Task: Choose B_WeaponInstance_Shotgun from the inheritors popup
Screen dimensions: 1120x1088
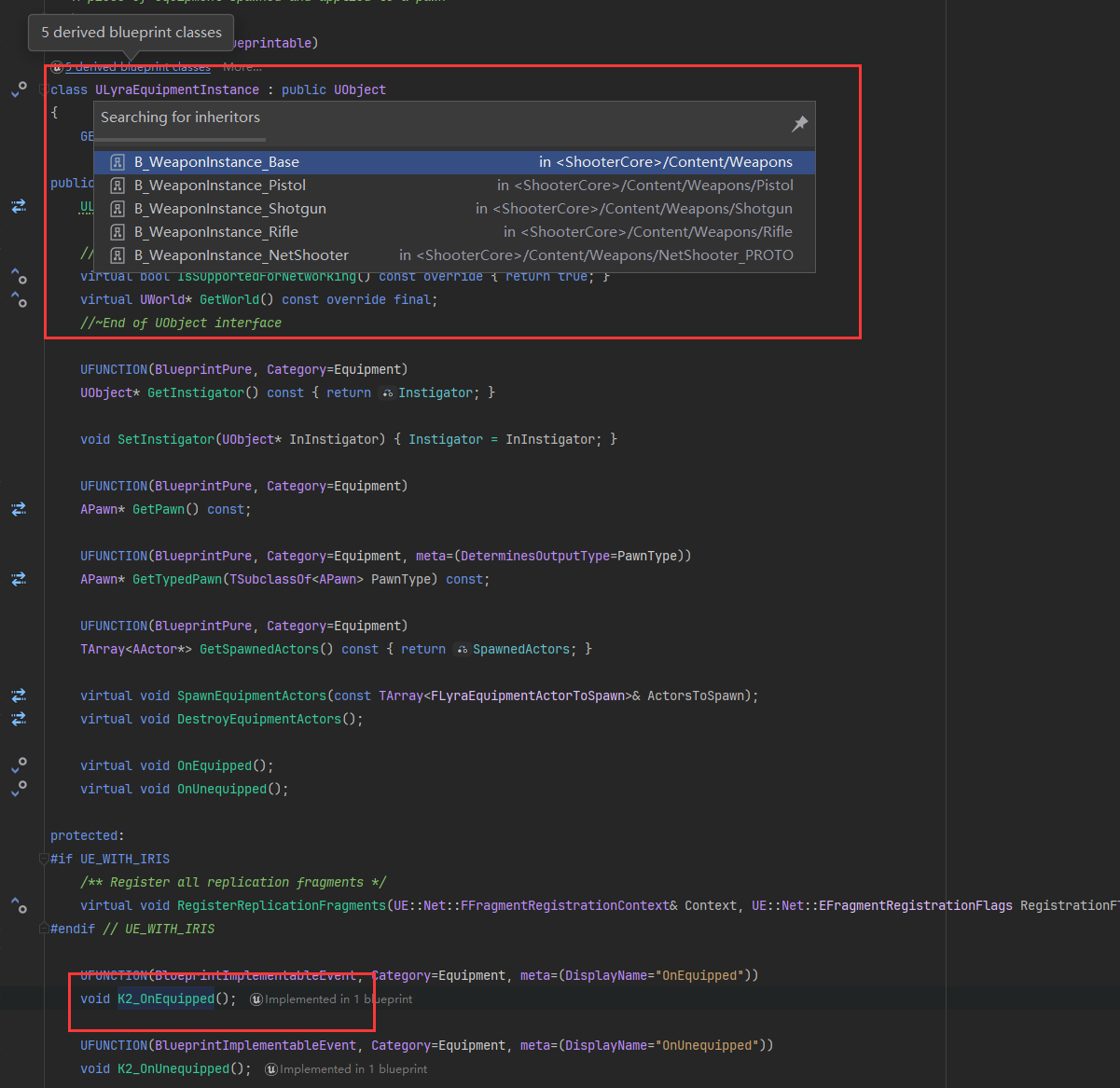Action: pos(230,209)
